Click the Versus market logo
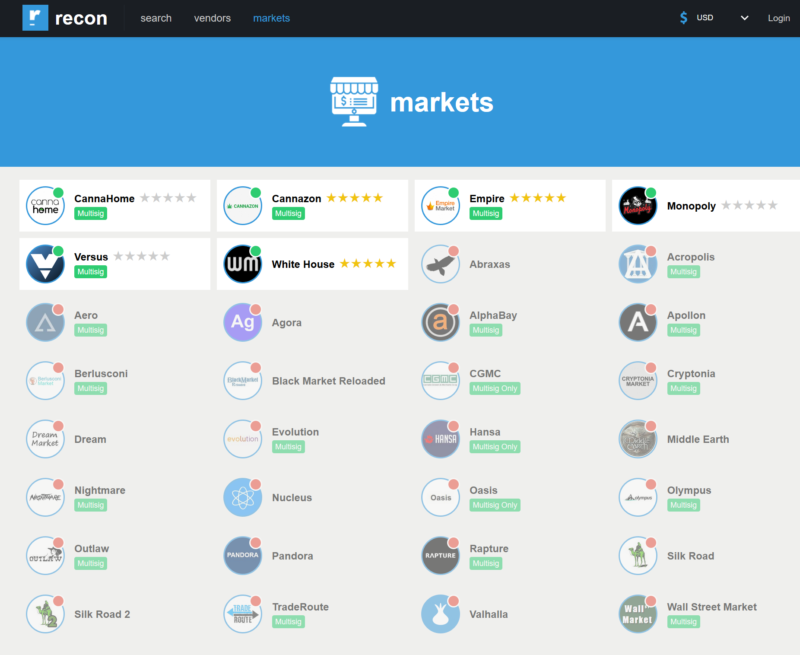 pos(45,264)
